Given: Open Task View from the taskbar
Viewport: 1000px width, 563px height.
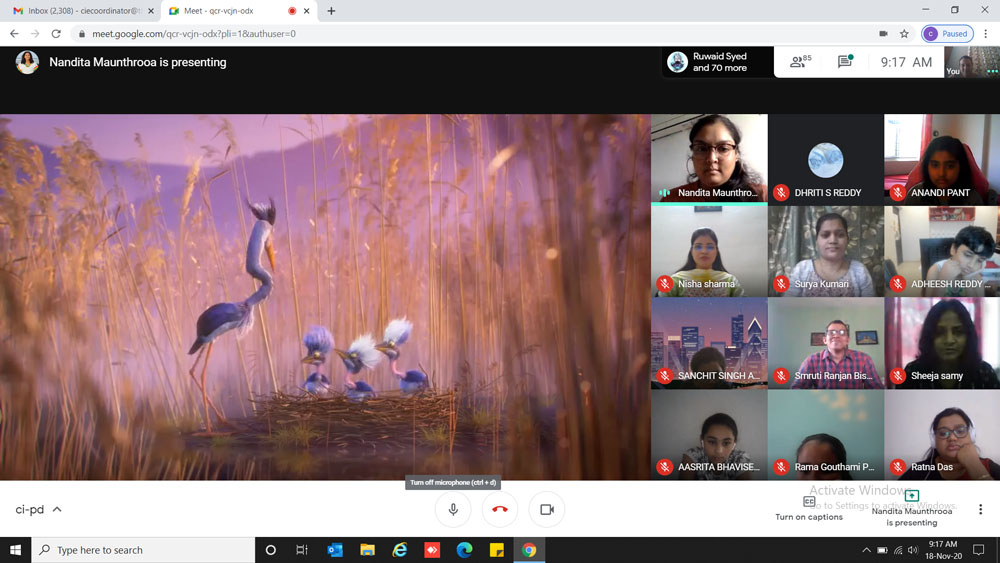Looking at the screenshot, I should point(302,550).
